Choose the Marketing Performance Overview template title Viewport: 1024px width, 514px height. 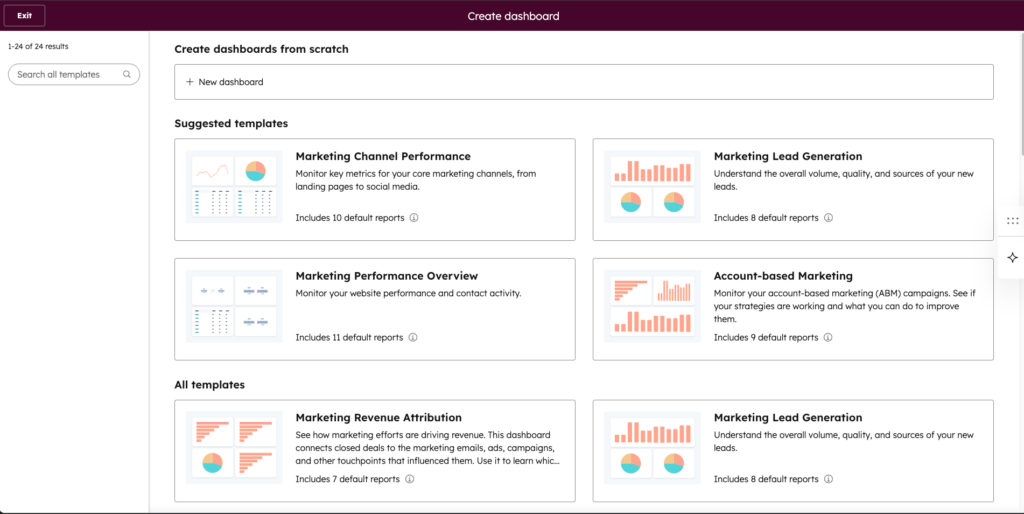pos(386,276)
